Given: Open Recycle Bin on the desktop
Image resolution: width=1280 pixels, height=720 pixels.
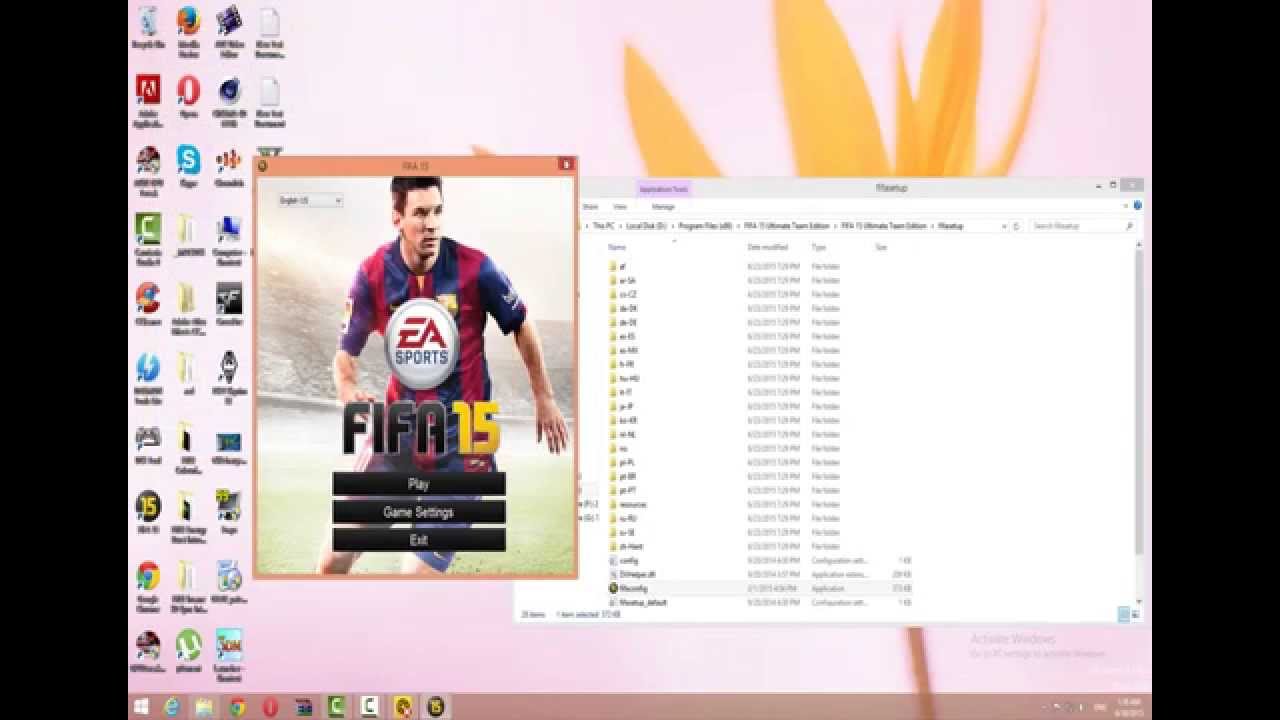Looking at the screenshot, I should pos(148,28).
